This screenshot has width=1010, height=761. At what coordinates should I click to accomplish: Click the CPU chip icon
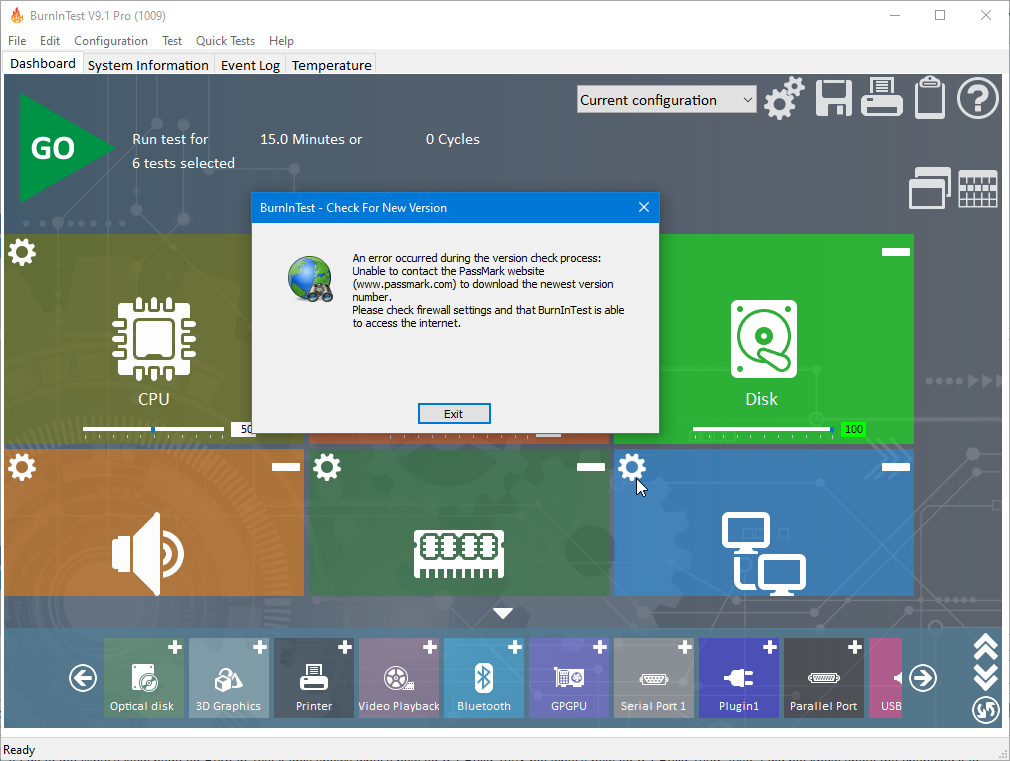tap(154, 338)
